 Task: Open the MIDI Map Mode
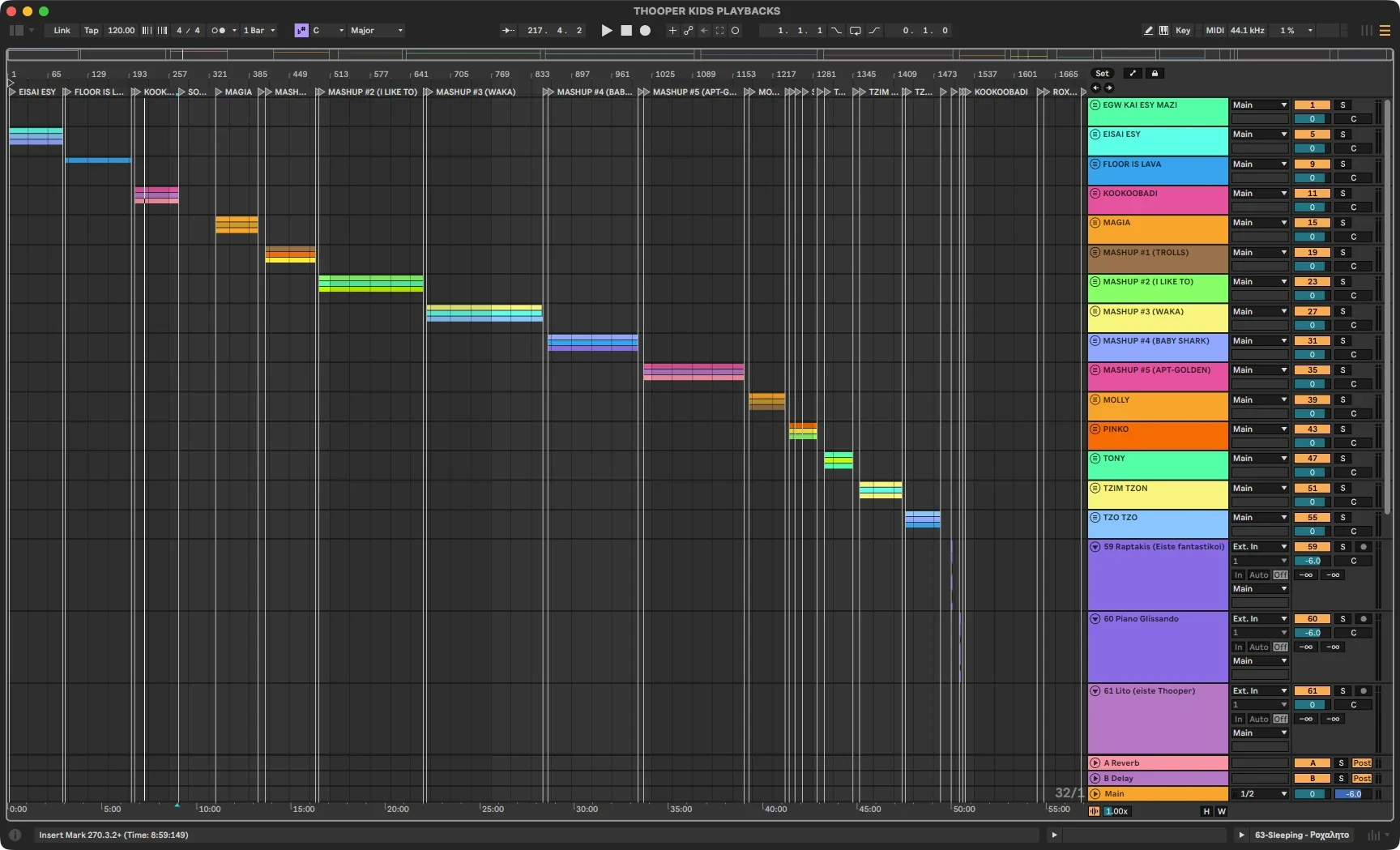1214,31
